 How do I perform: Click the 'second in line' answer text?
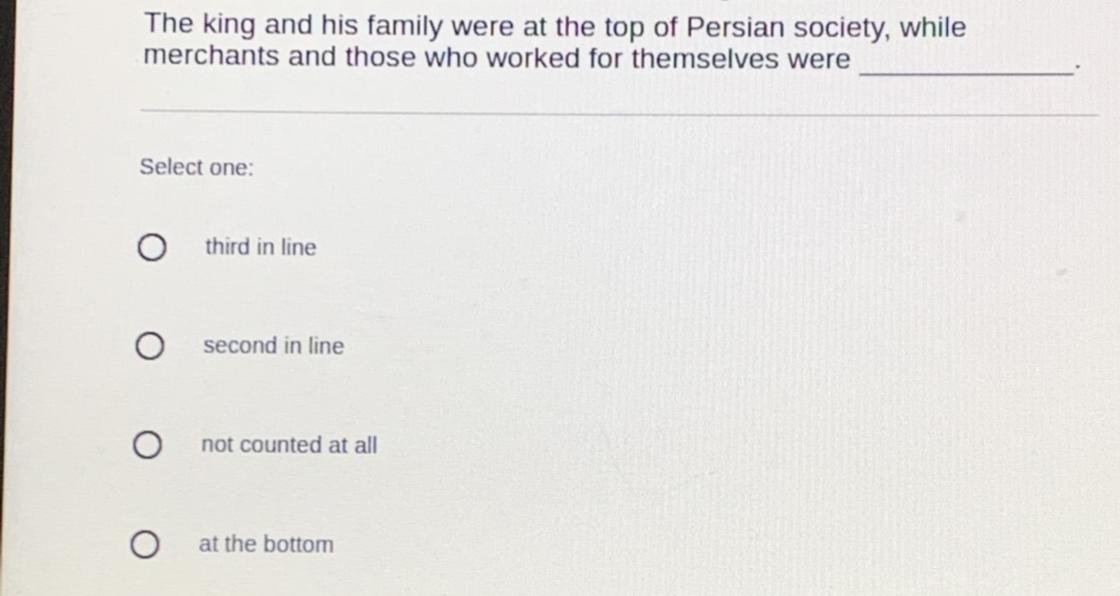coord(273,346)
